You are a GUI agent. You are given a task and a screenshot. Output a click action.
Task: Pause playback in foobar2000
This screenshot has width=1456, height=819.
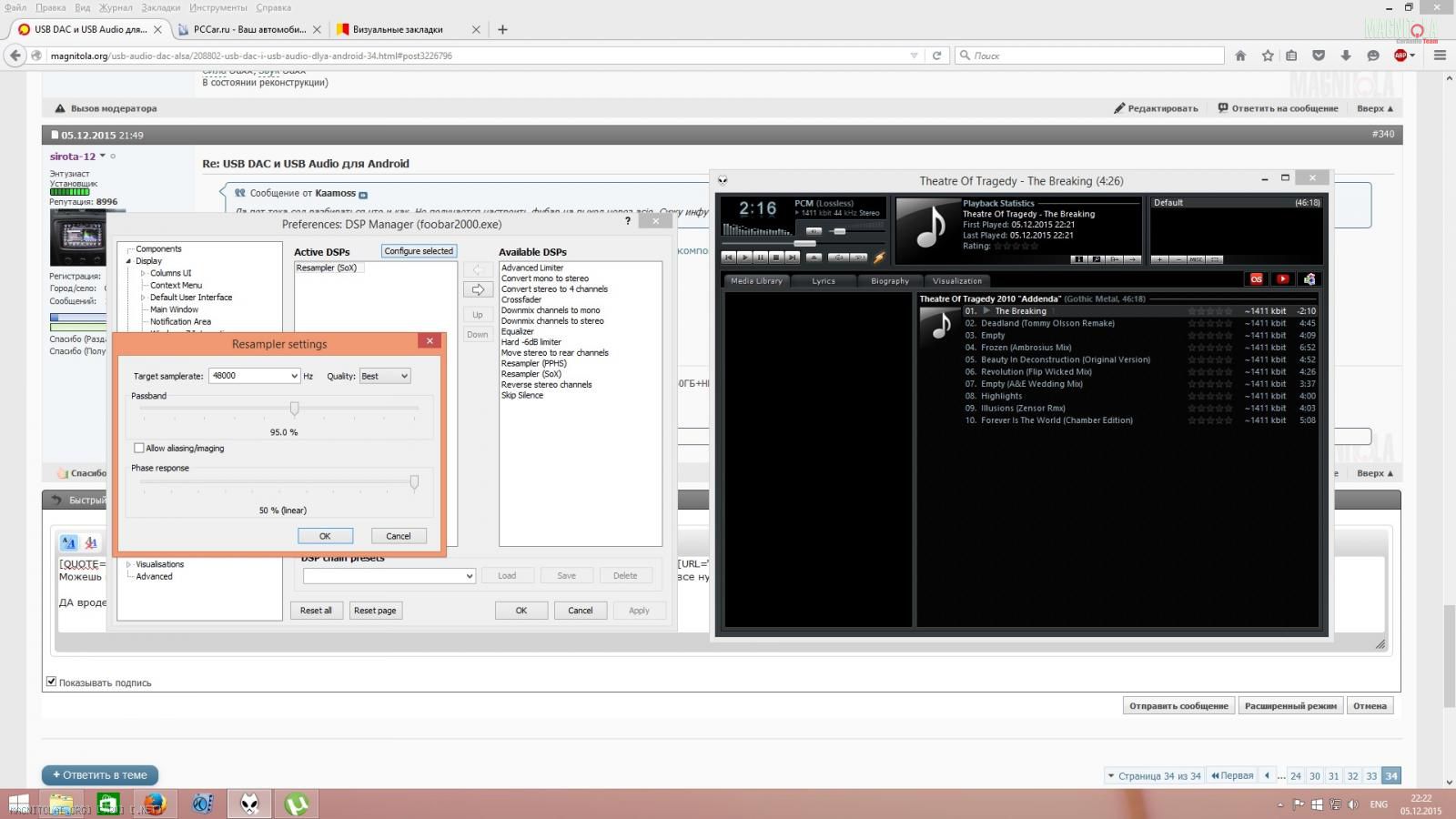click(x=761, y=258)
